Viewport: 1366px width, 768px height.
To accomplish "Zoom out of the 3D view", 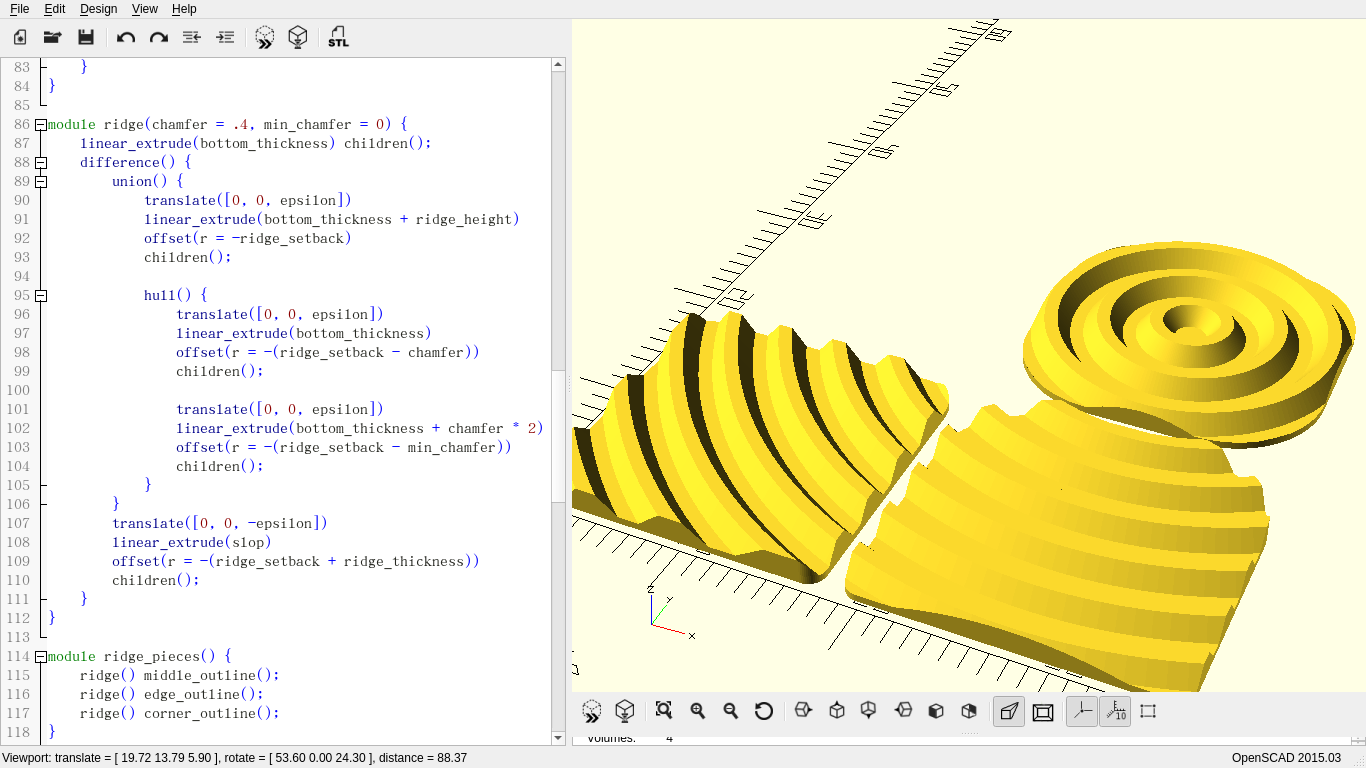I will pyautogui.click(x=731, y=711).
